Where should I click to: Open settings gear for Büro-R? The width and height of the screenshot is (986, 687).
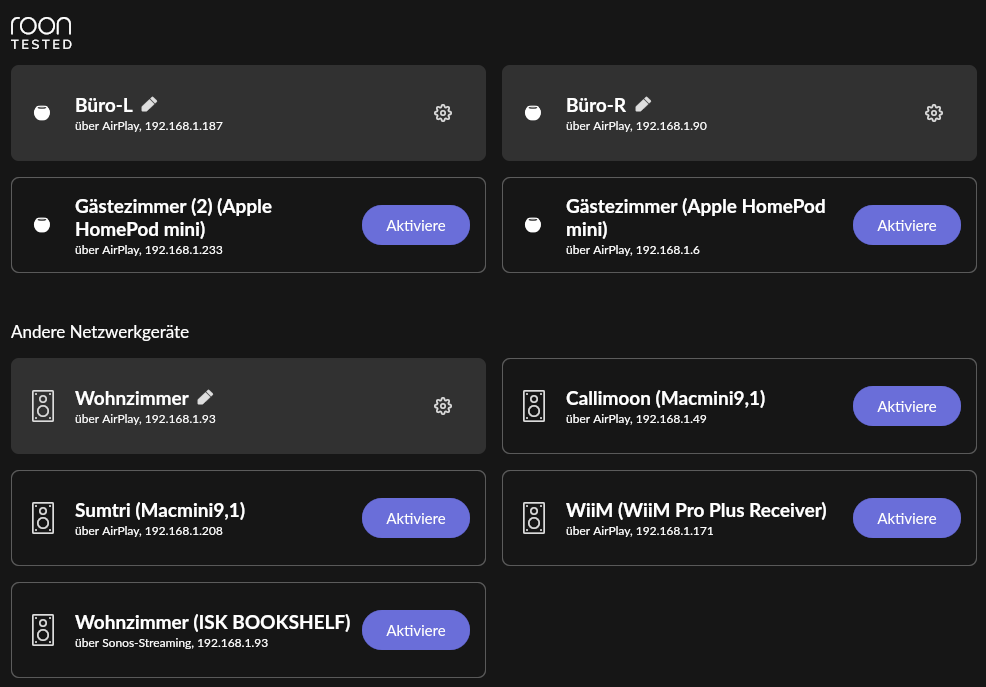[x=934, y=113]
